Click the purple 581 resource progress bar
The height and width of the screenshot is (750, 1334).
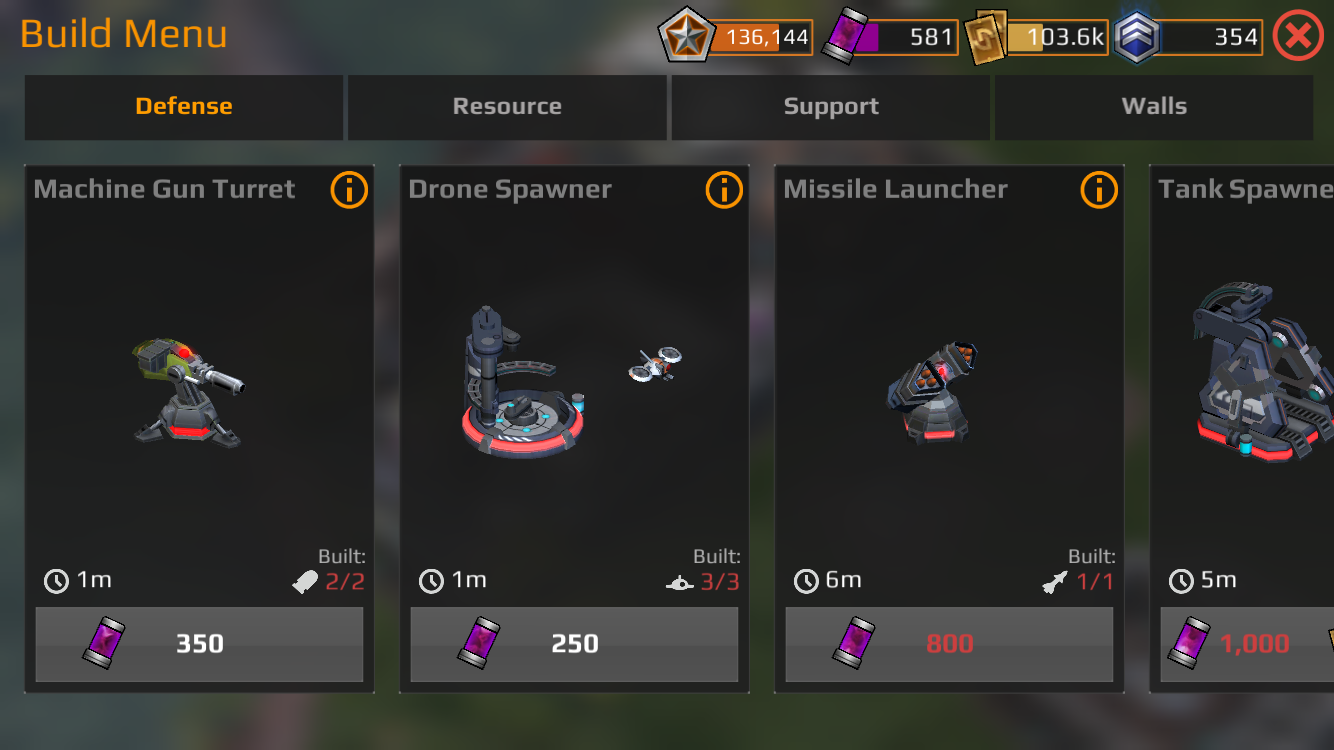pyautogui.click(x=906, y=38)
